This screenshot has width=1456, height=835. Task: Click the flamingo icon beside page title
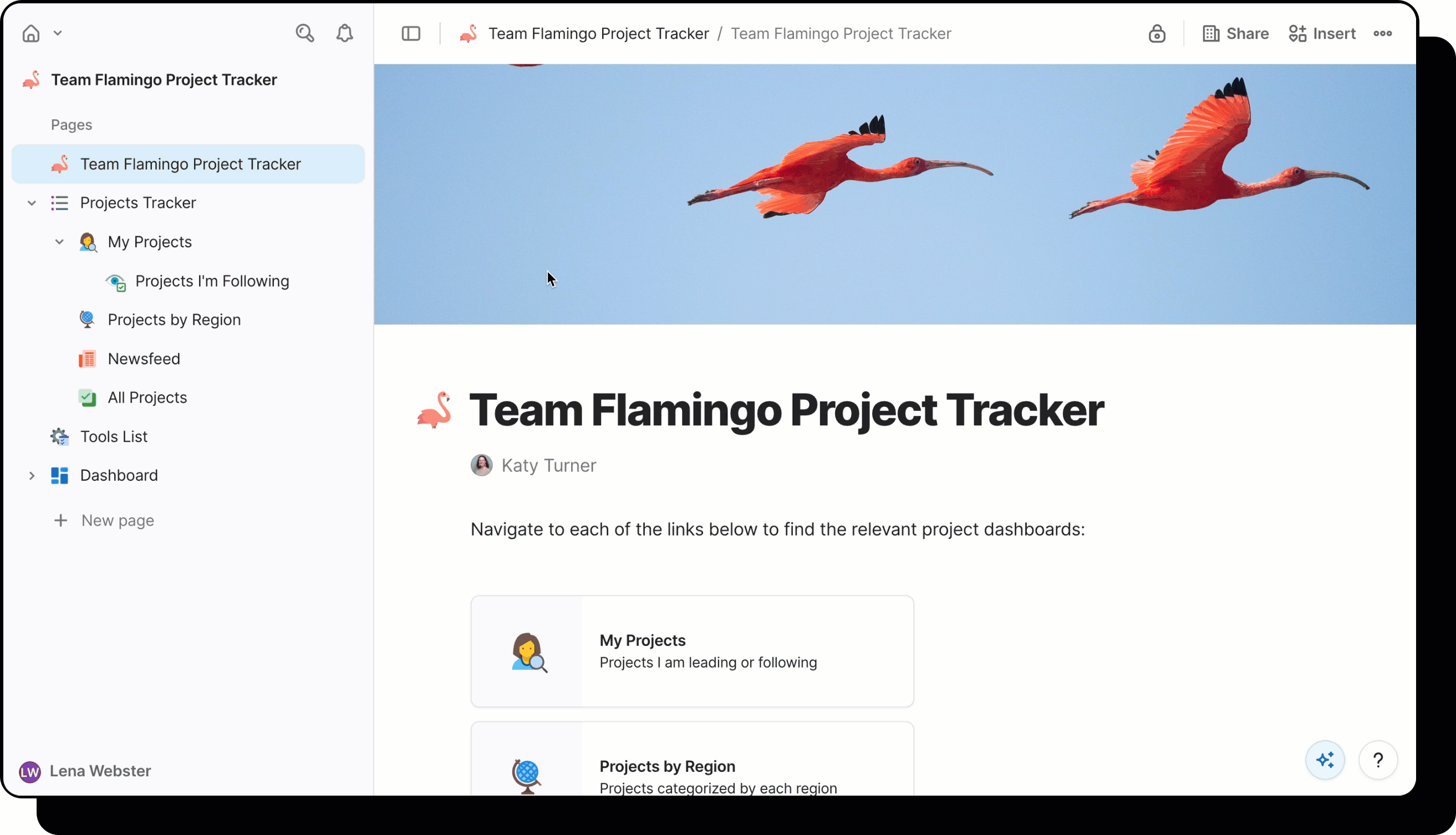coord(434,410)
